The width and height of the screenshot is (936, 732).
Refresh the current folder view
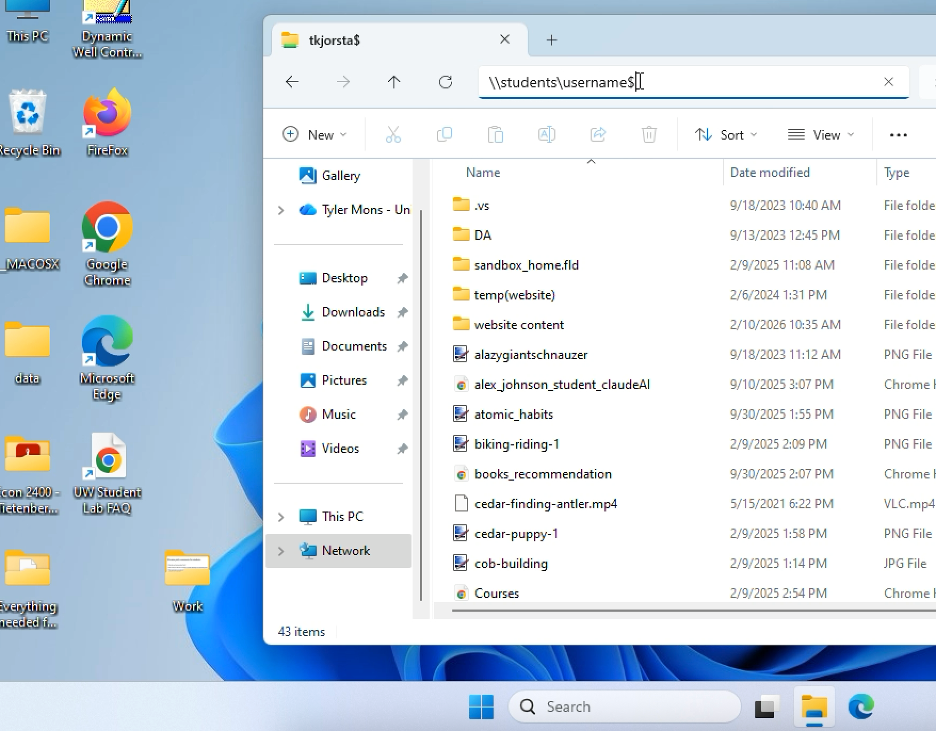pos(445,82)
